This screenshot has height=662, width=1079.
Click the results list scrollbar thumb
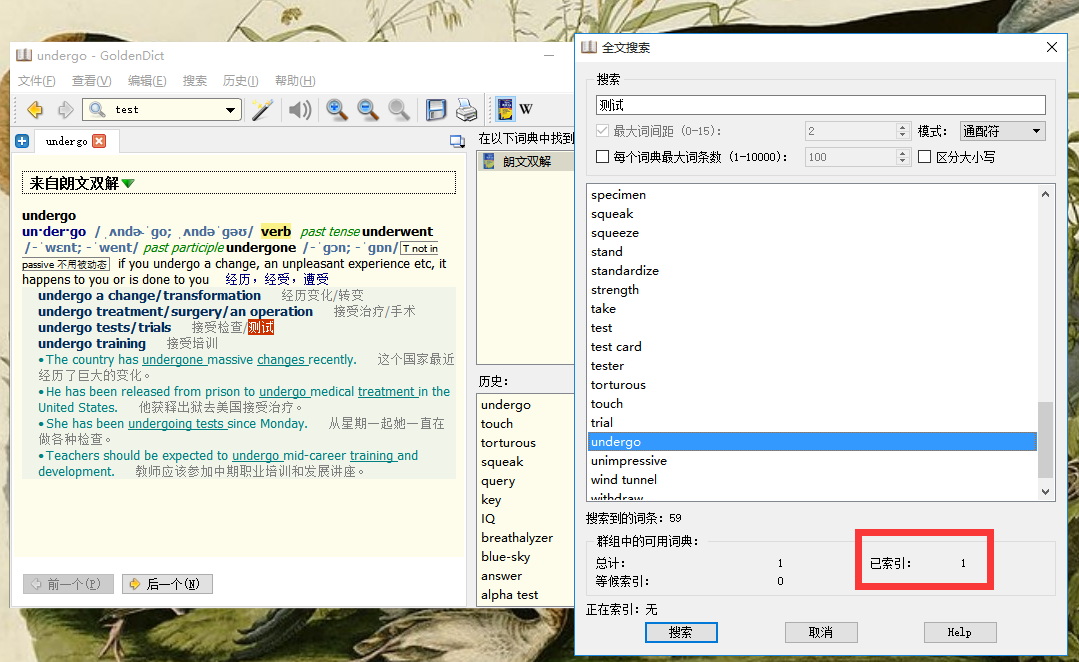(1045, 440)
